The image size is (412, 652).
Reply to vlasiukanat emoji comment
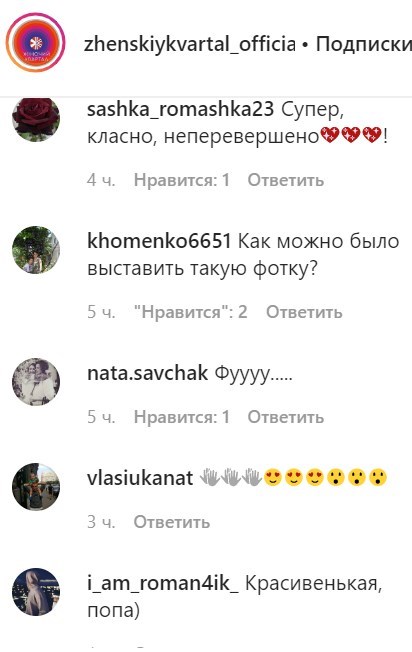172,521
